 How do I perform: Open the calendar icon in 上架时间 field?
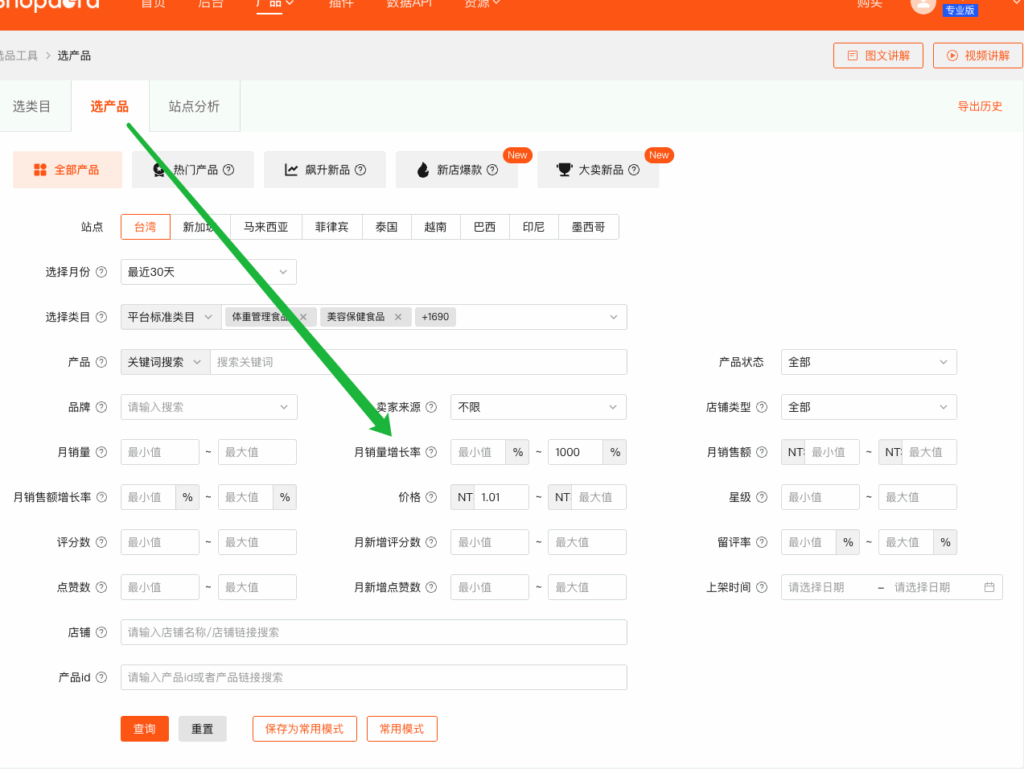(x=989, y=587)
